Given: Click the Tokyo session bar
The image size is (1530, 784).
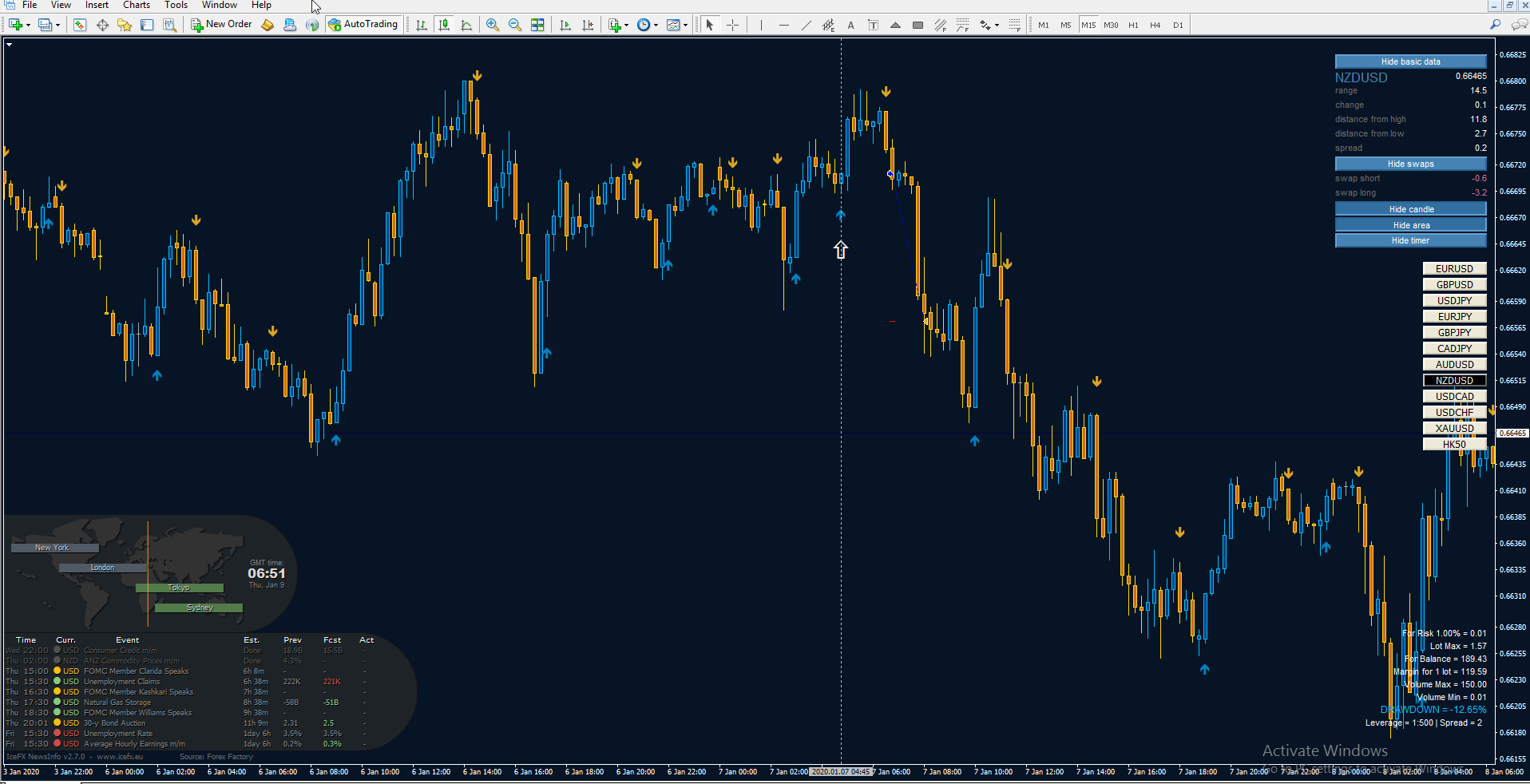Looking at the screenshot, I should click(180, 588).
